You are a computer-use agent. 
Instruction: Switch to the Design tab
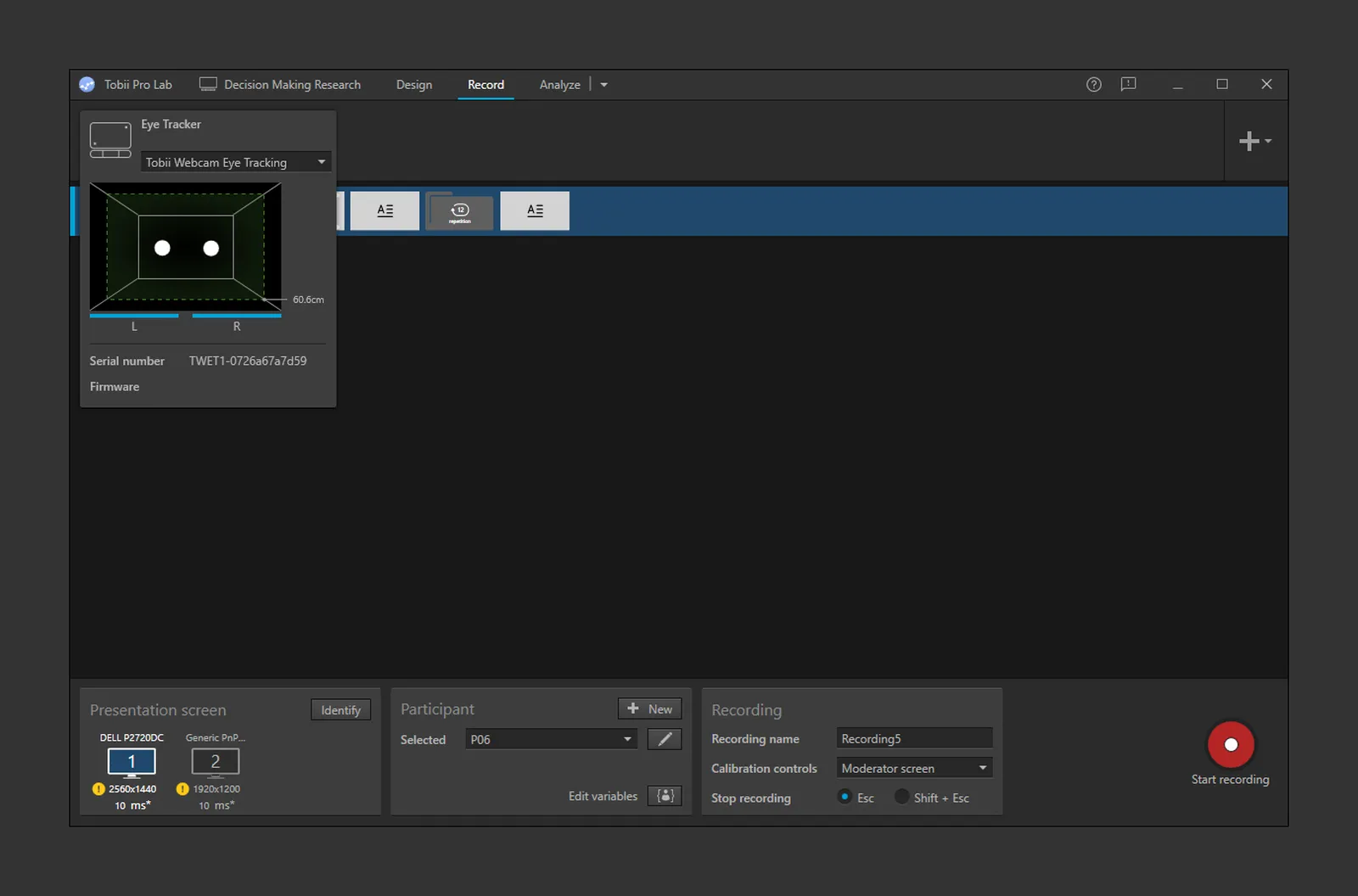point(414,85)
